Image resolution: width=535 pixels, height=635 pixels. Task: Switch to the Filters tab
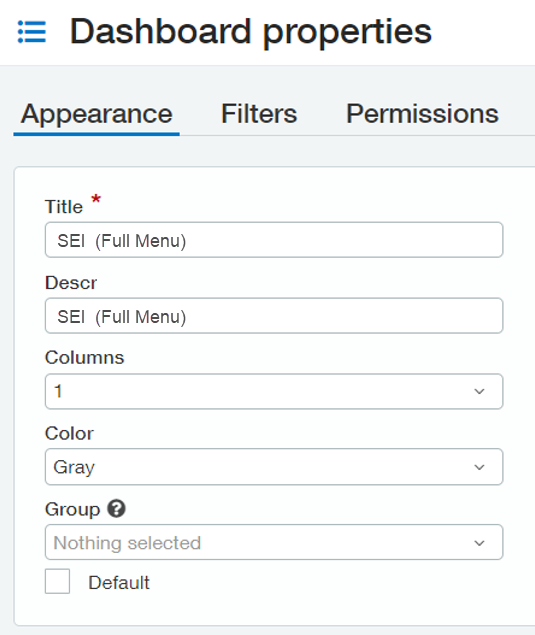259,114
